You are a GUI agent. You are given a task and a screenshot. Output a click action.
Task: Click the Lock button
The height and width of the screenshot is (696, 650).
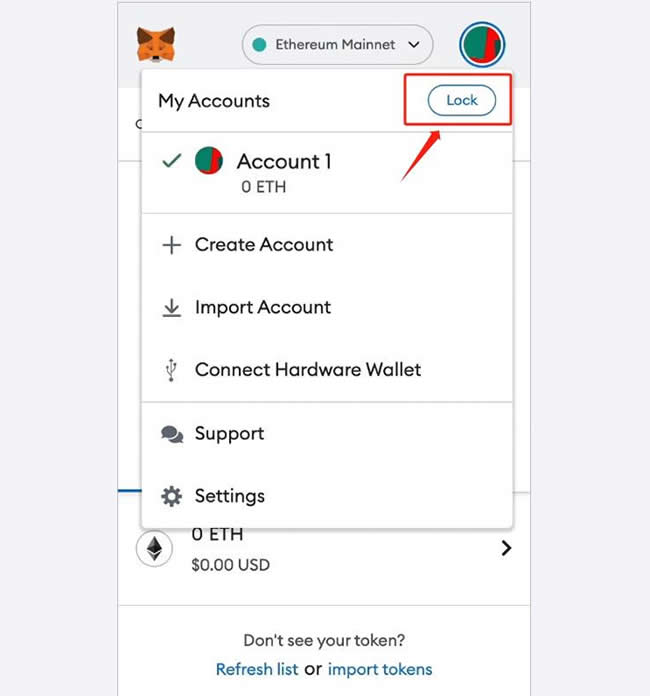coord(462,100)
